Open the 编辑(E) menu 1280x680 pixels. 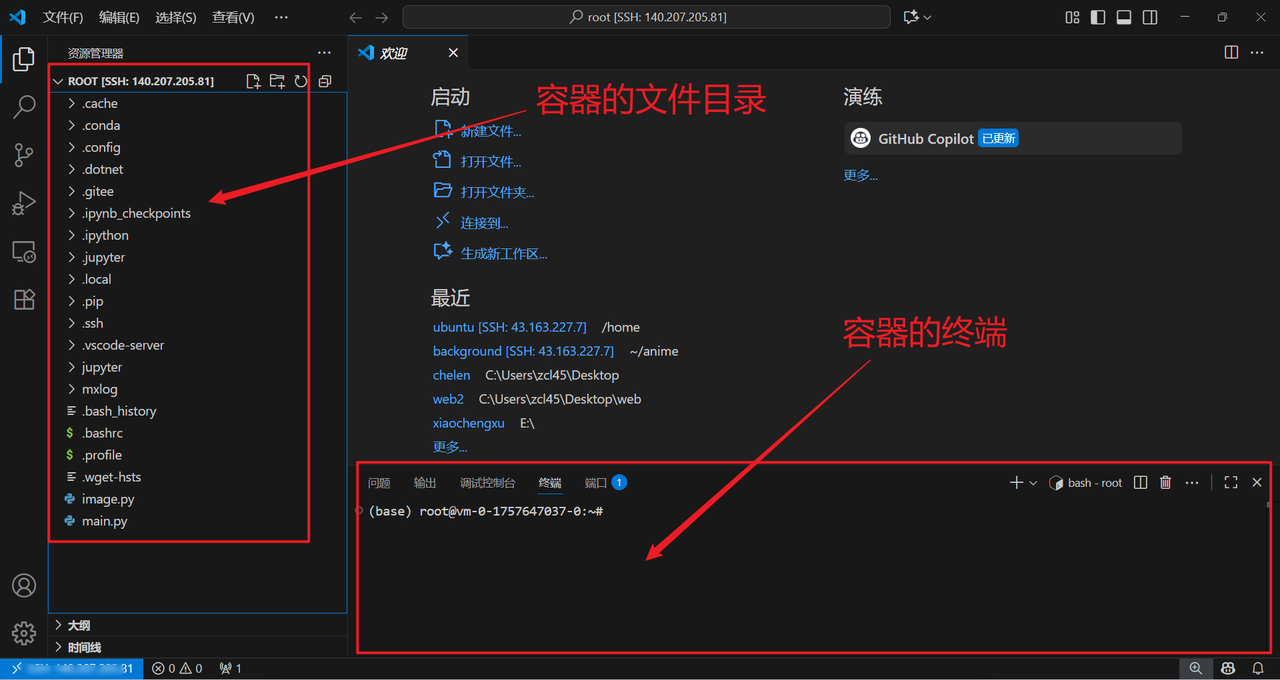coord(119,17)
